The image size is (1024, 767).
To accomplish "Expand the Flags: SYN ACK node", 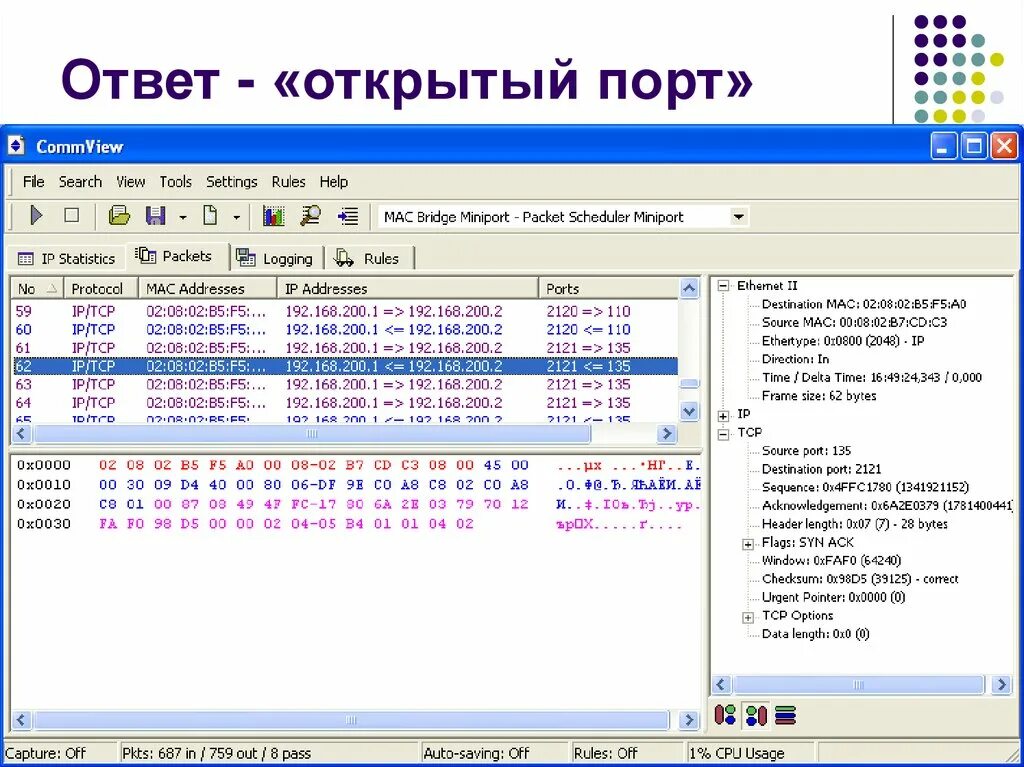I will point(748,544).
